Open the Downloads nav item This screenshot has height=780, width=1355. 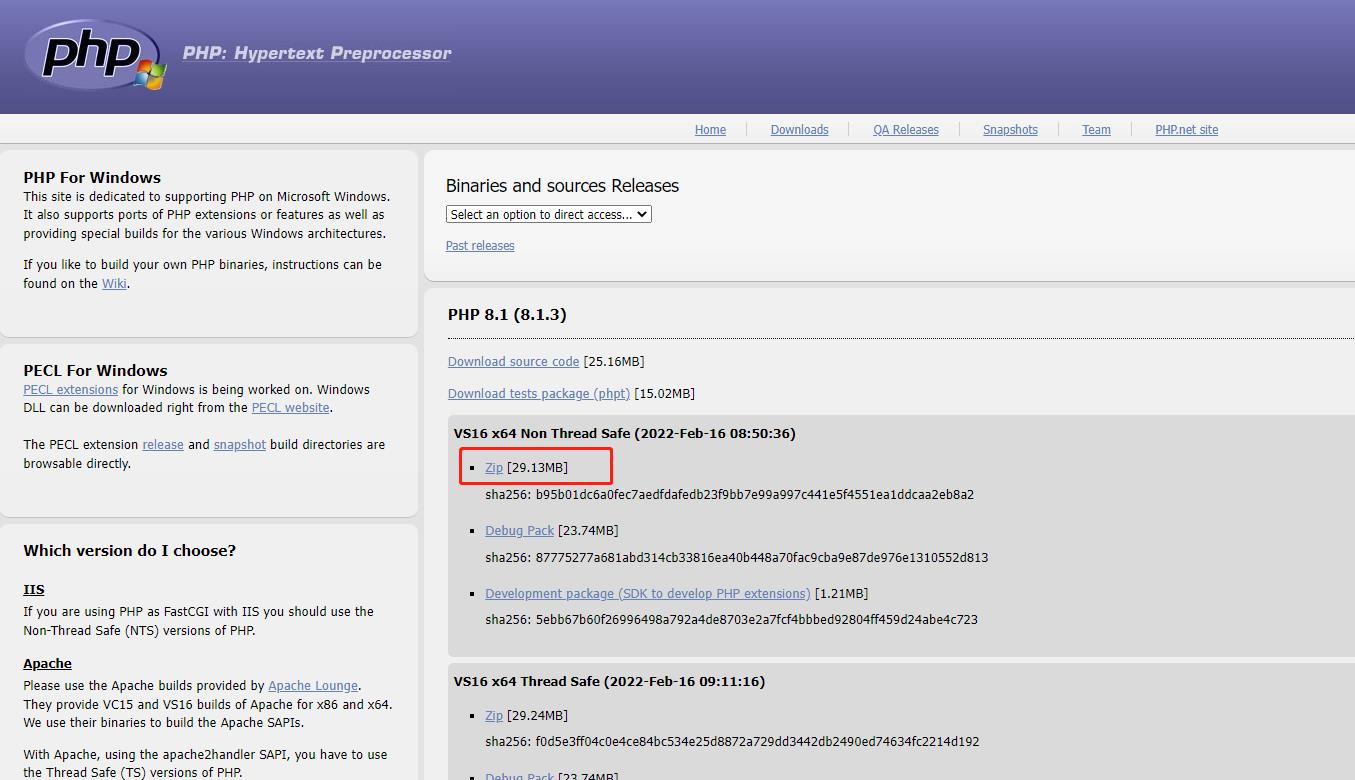pyautogui.click(x=799, y=130)
